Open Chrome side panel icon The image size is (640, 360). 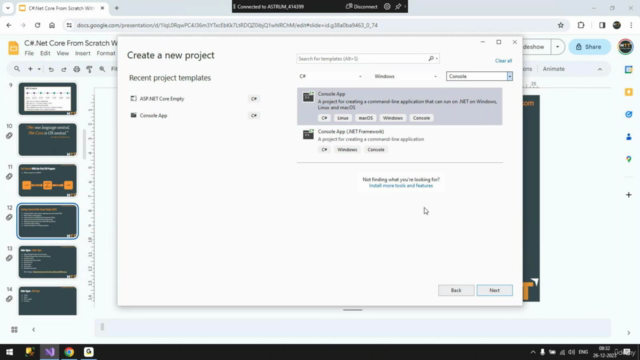coord(602,25)
